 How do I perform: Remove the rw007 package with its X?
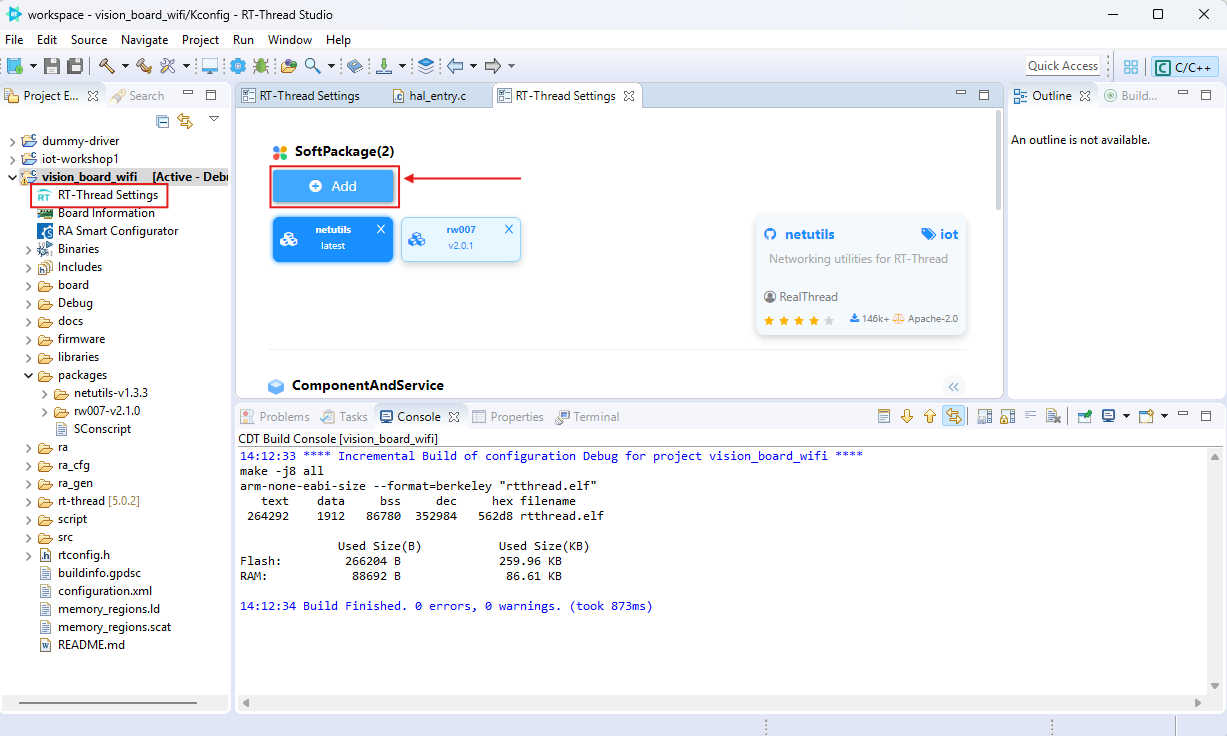coord(509,229)
